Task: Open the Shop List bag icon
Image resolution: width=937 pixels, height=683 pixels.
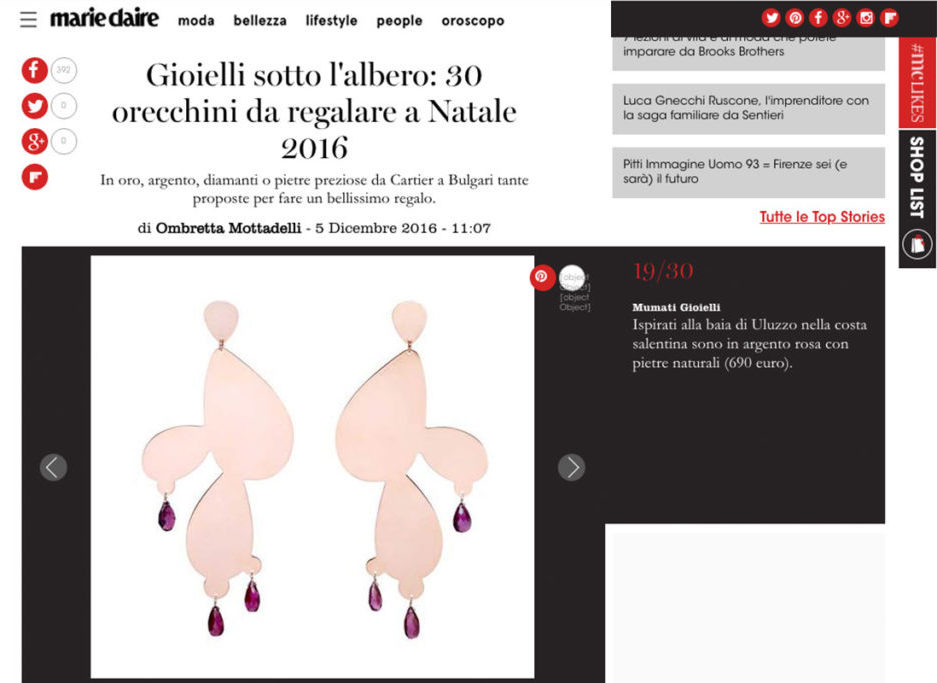Action: tap(917, 244)
